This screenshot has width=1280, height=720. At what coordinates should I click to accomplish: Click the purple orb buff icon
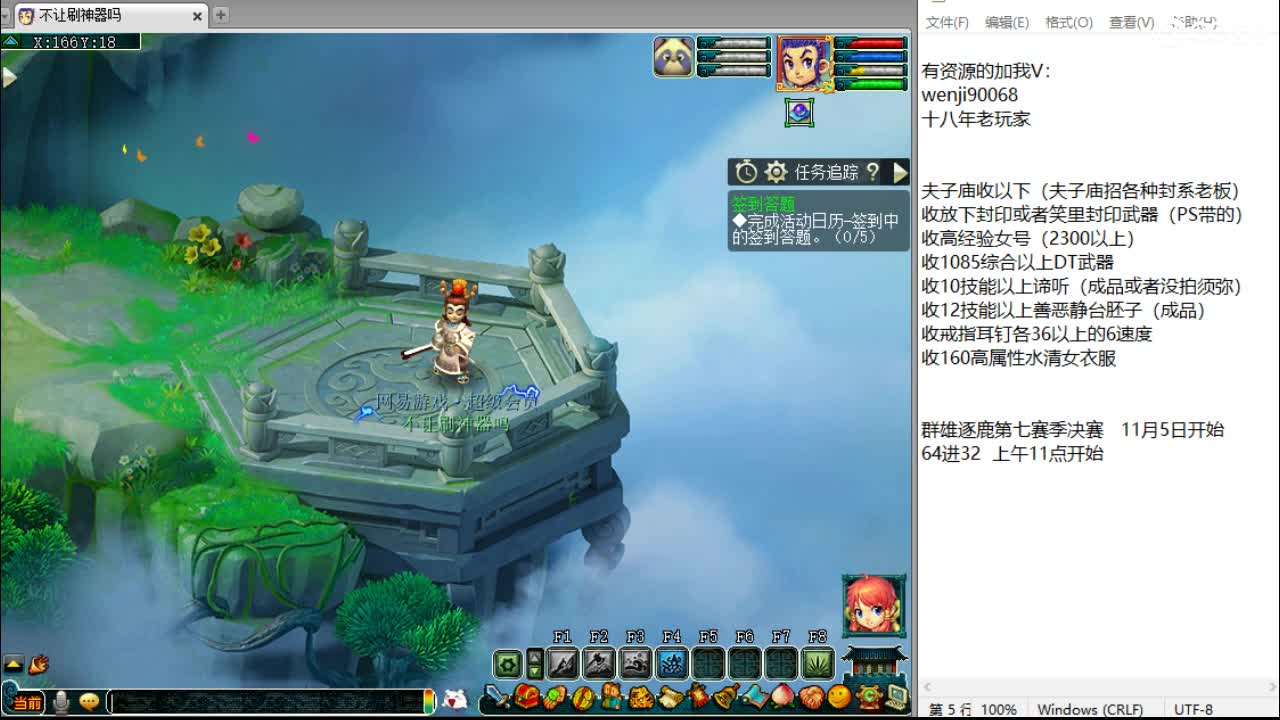tap(798, 112)
